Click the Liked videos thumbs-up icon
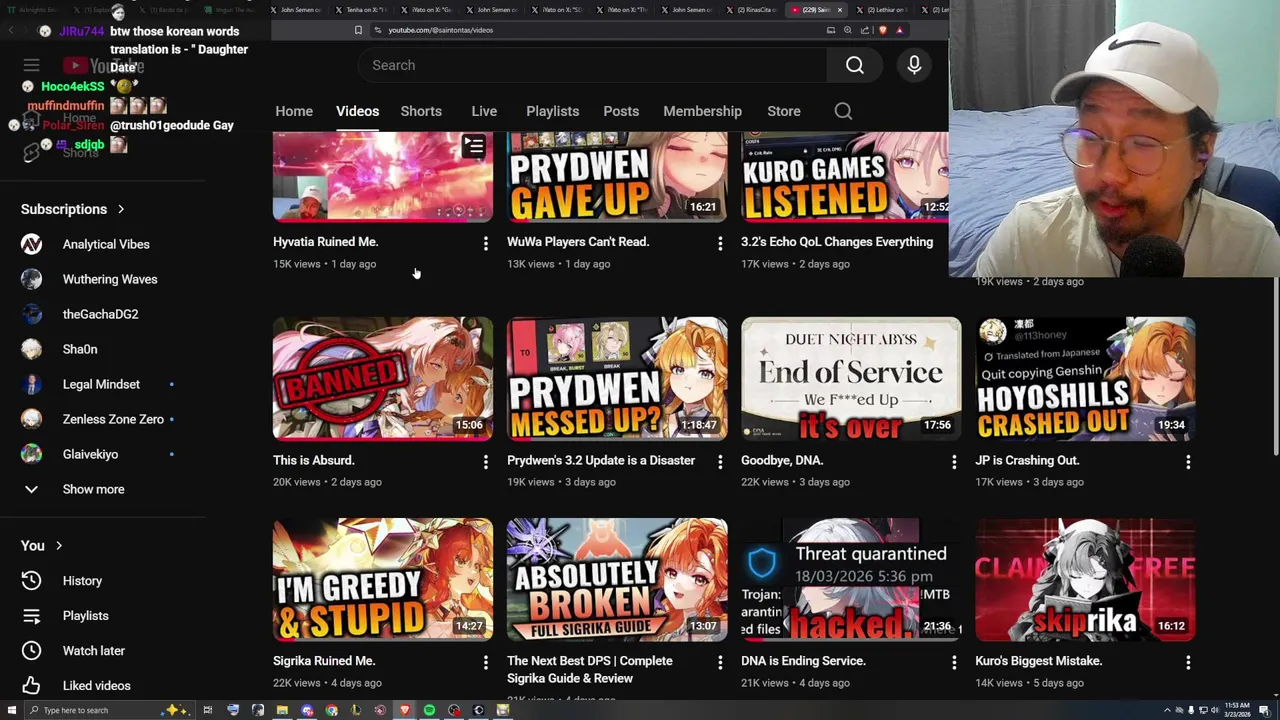This screenshot has height=720, width=1280. click(31, 685)
